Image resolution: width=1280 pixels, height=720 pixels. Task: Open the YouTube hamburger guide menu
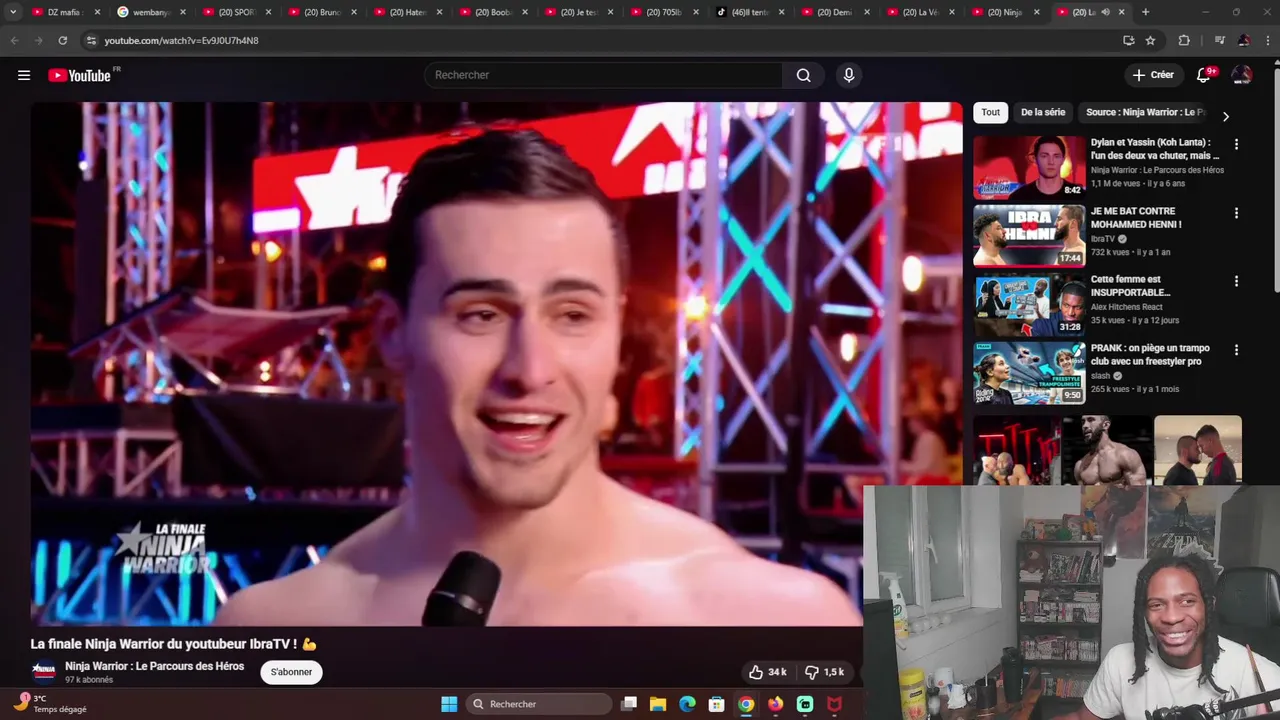24,75
